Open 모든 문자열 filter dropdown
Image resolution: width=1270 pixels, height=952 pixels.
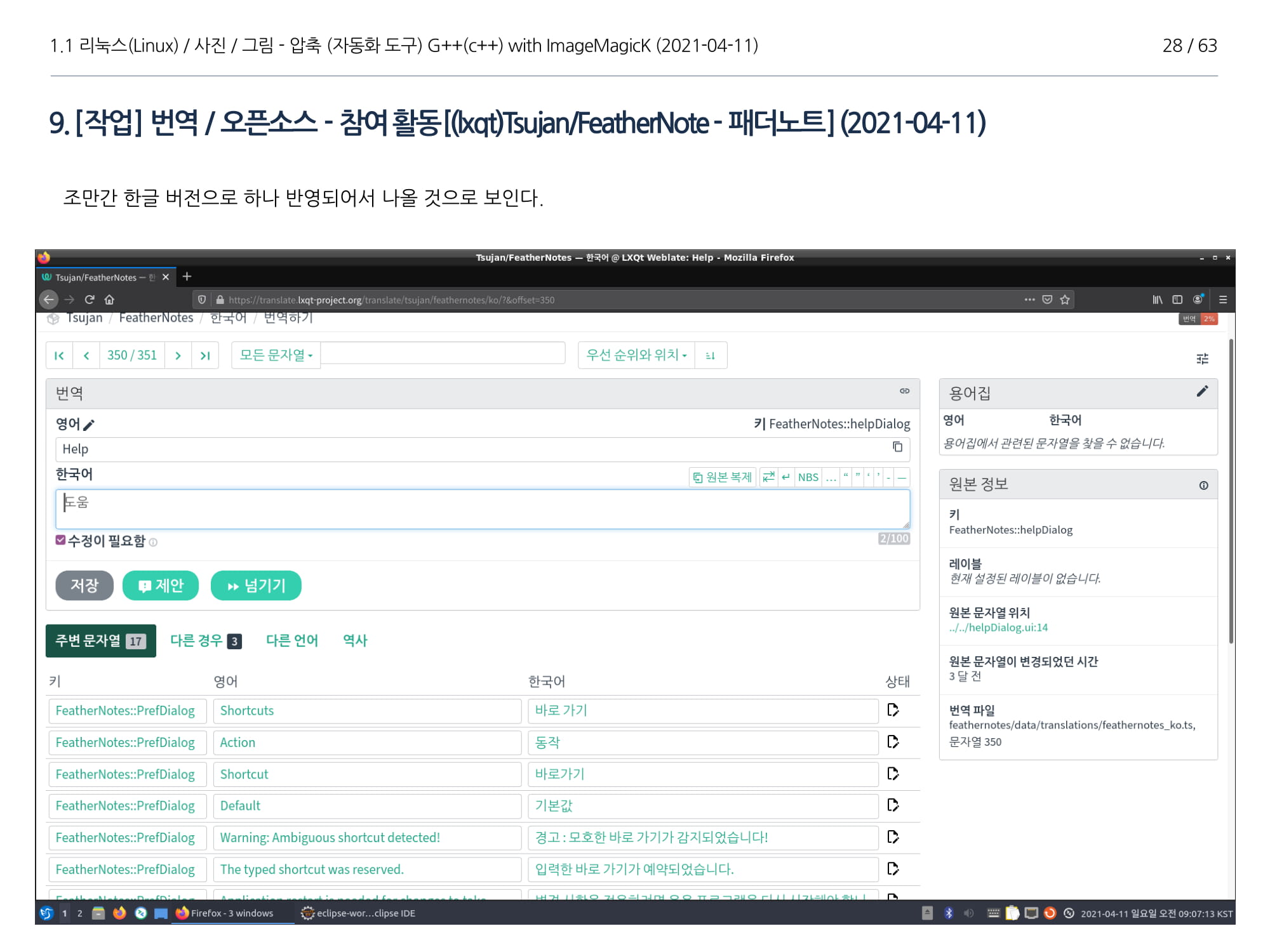(x=276, y=355)
